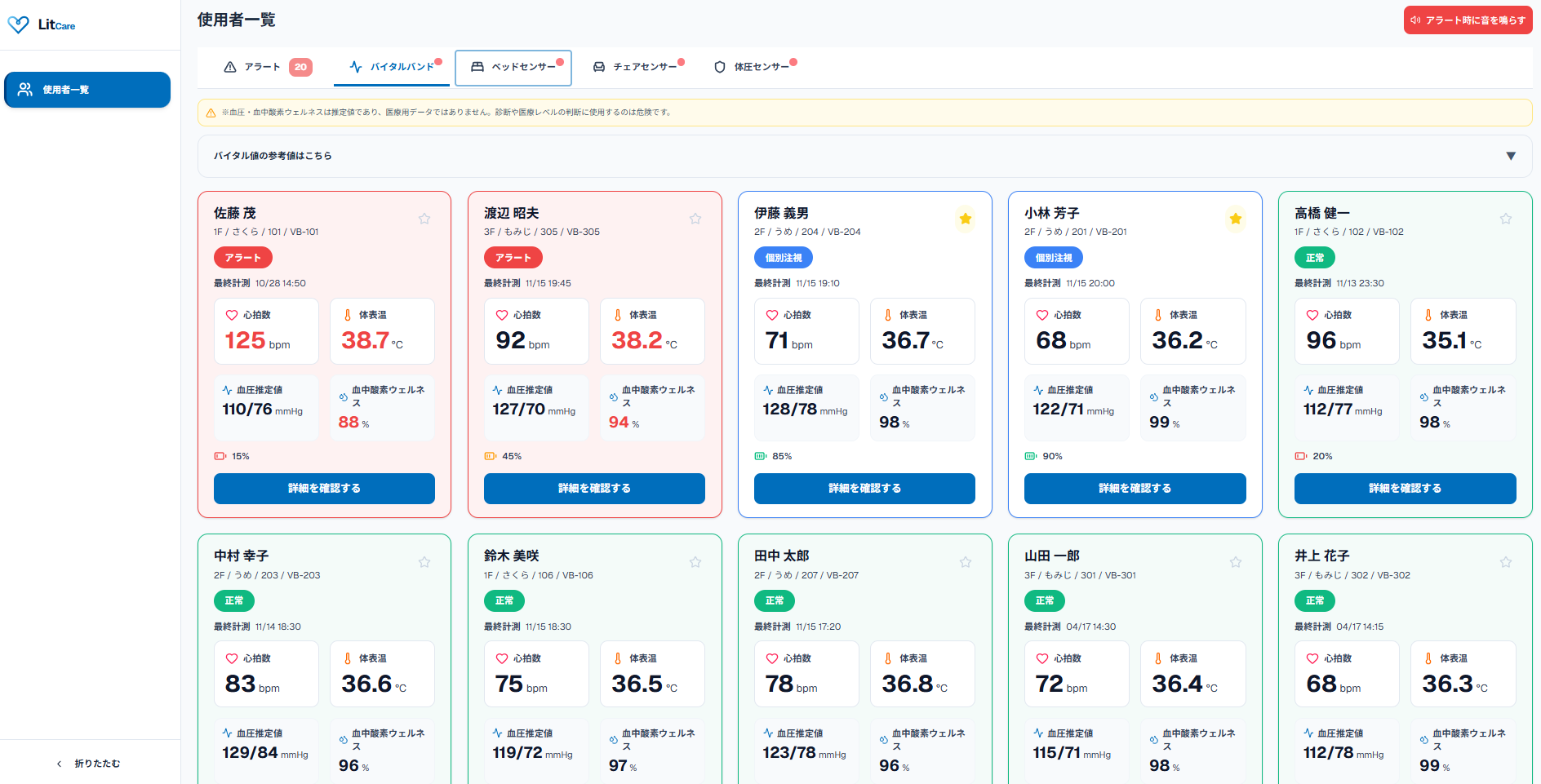Click the 88 % blood oxygen value
The width and height of the screenshot is (1541, 784).
pyautogui.click(x=353, y=423)
